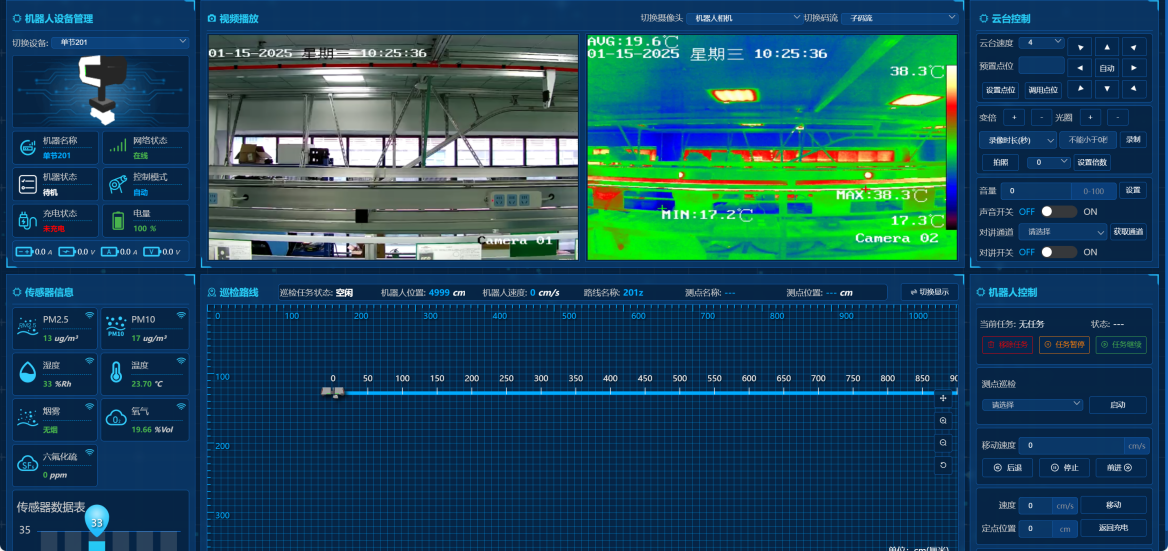The width and height of the screenshot is (1168, 551).
Task: Pan the gimbal up with the up arrow
Action: 1106,47
